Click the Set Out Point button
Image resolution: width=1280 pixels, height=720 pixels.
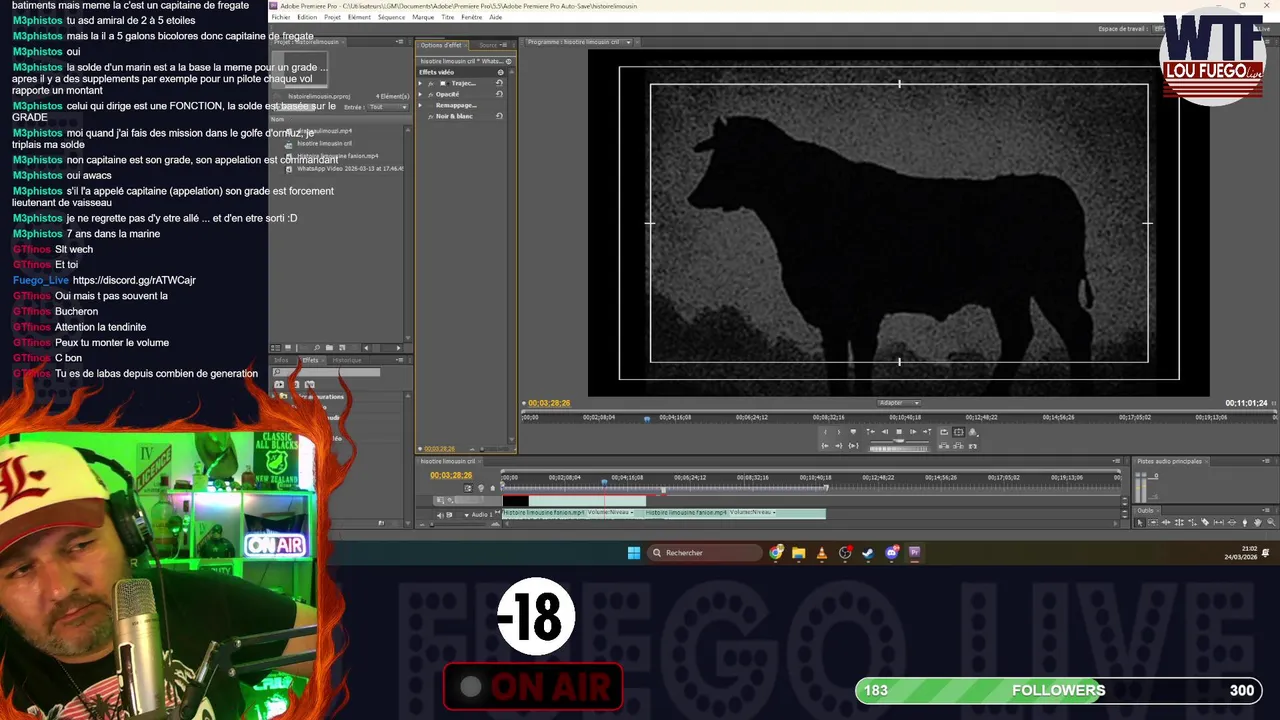[x=839, y=432]
